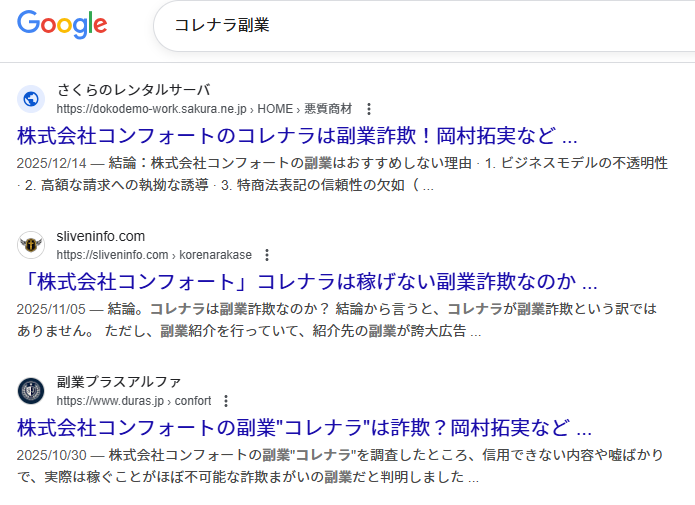The width and height of the screenshot is (695, 505).
Task: Click the snippet date 2025/10/30
Action: [x=51, y=455]
